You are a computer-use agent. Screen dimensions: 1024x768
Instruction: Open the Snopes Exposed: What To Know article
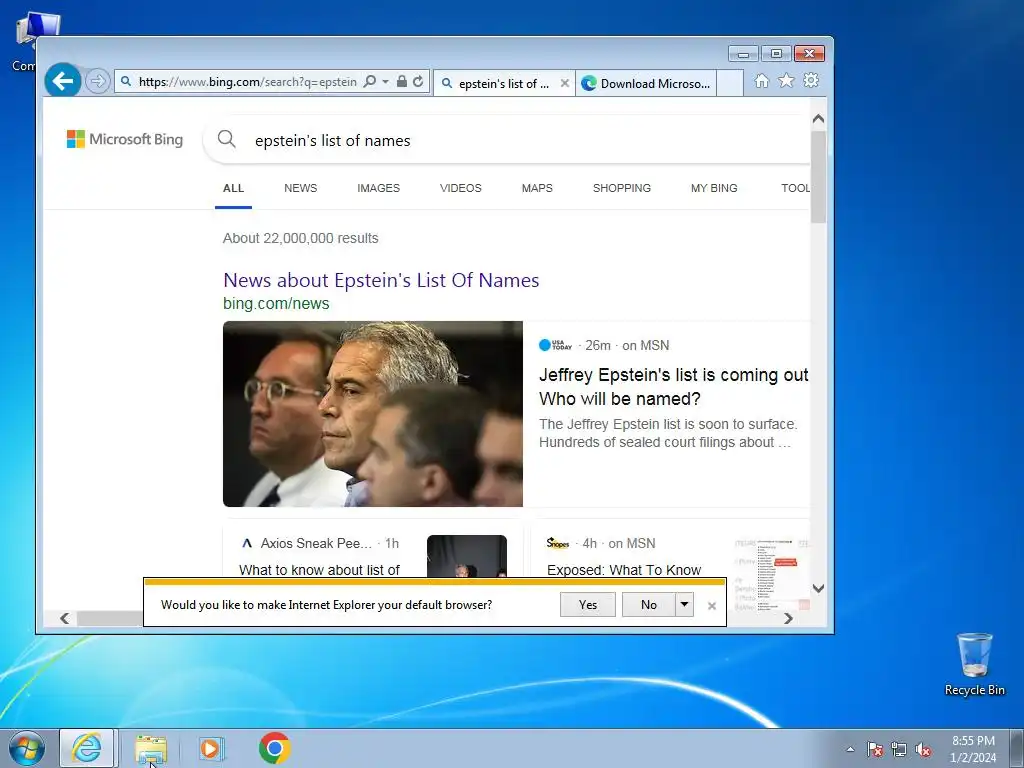click(x=624, y=569)
